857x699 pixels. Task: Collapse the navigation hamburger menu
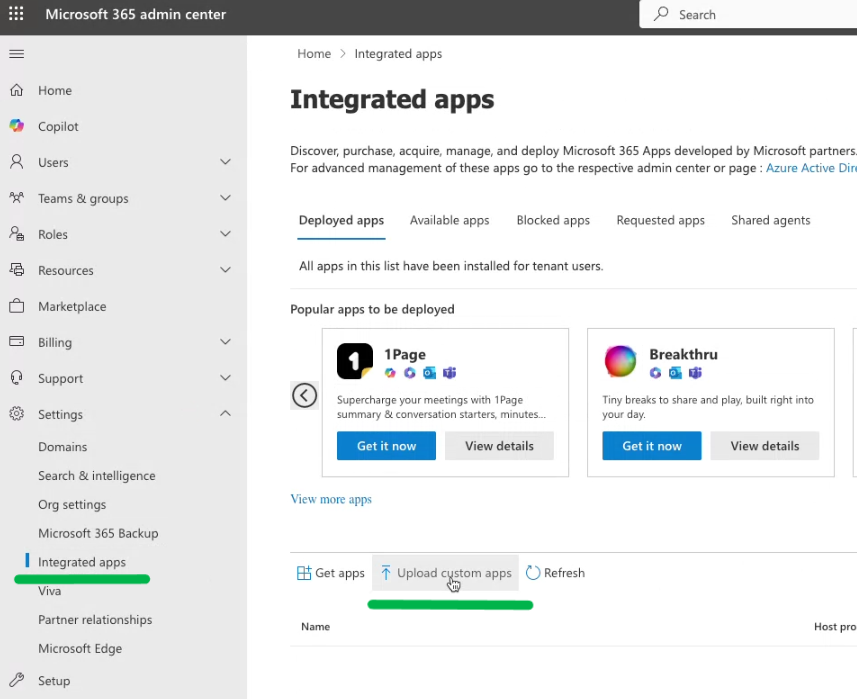[17, 54]
